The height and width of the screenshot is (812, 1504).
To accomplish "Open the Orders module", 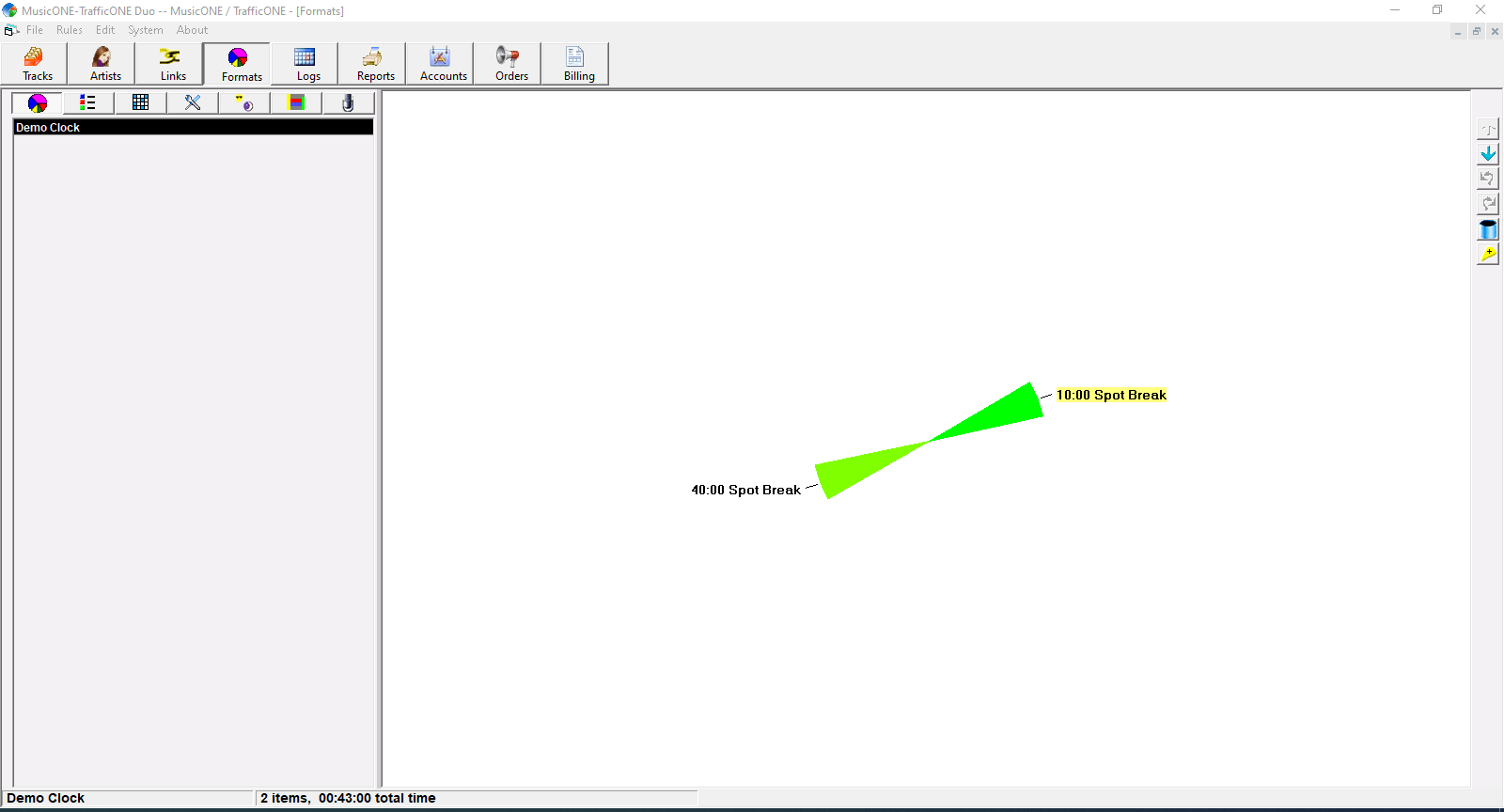I will pyautogui.click(x=509, y=64).
